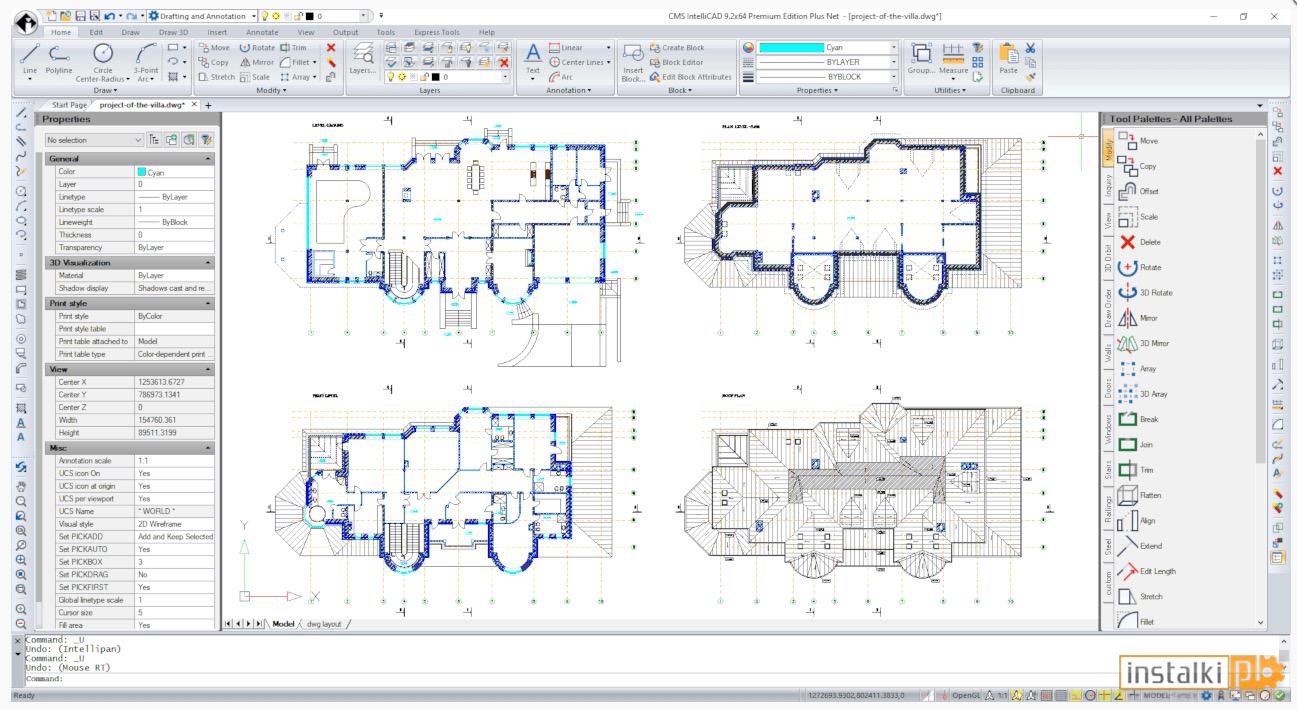1297x710 pixels.
Task: Choose the Circle Center-Radius tool
Action: click(103, 60)
